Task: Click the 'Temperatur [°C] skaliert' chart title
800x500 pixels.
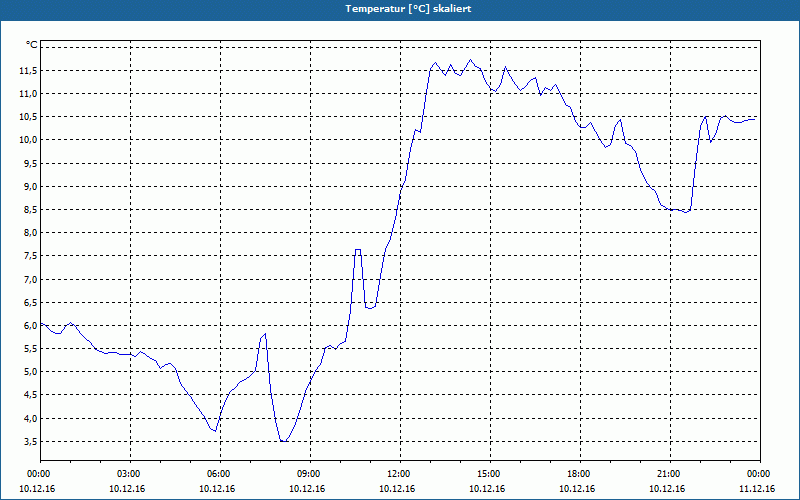Action: [408, 9]
